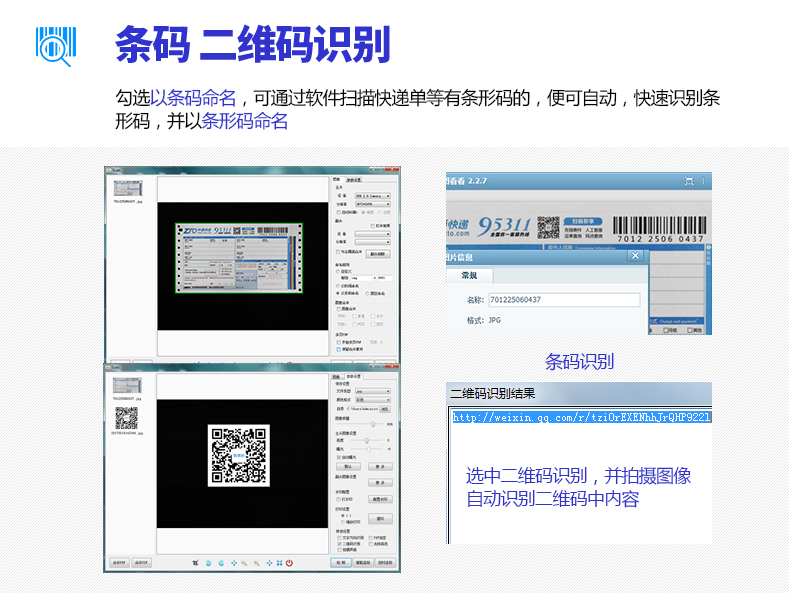Click the blue barcode magnifier logo icon
Image resolution: width=790 pixels, height=608 pixels.
(x=56, y=46)
